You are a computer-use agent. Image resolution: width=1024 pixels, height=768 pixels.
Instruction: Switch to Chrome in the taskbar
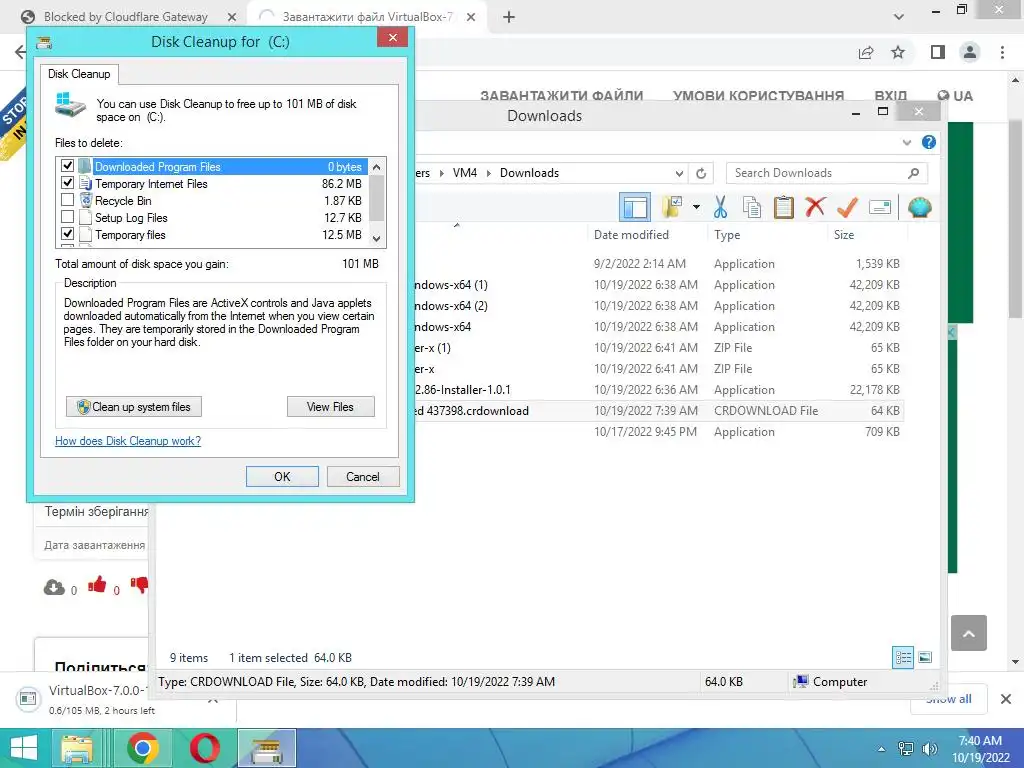click(143, 748)
